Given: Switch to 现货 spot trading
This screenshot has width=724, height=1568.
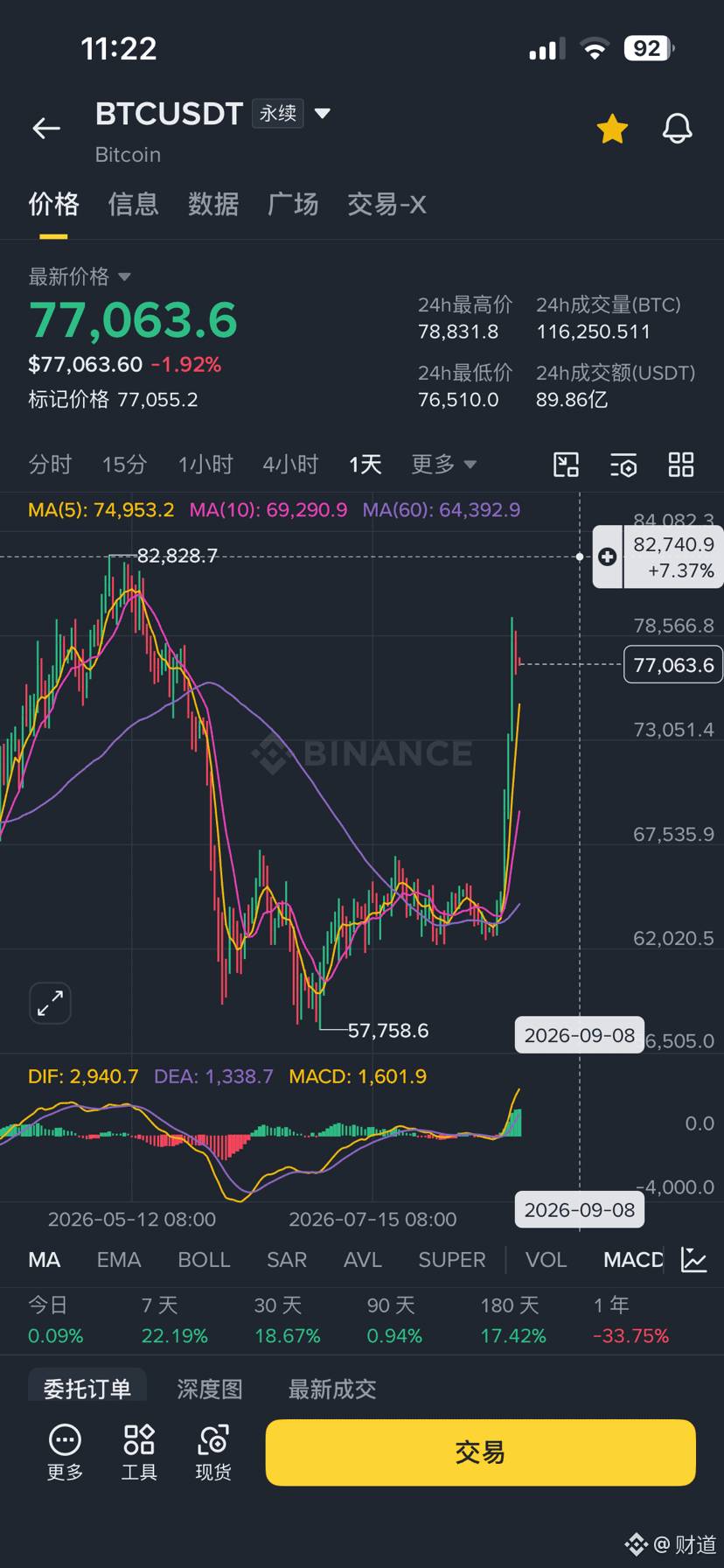Looking at the screenshot, I should click(213, 1452).
